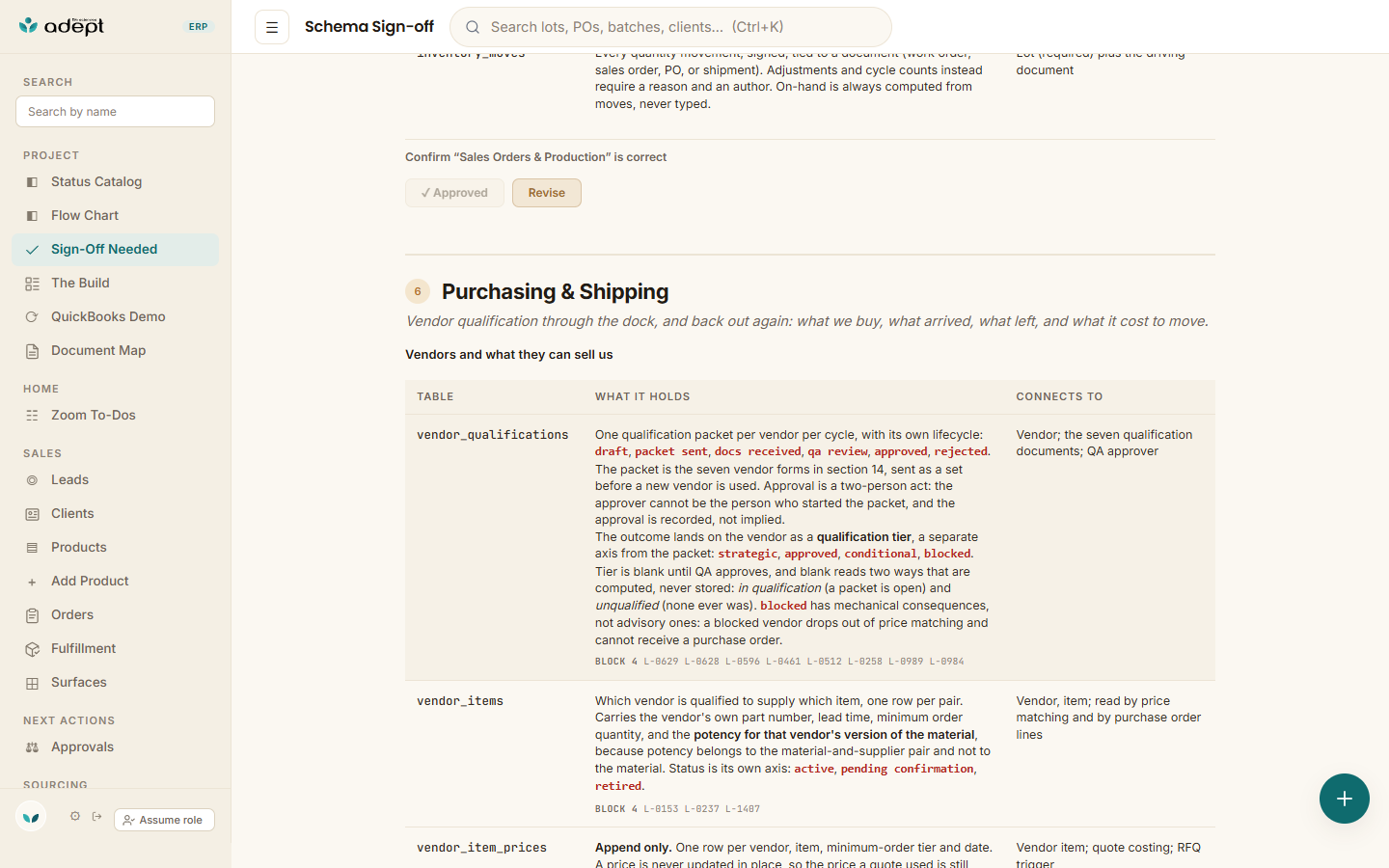Toggle the hamburger sidebar menu button

tap(272, 27)
